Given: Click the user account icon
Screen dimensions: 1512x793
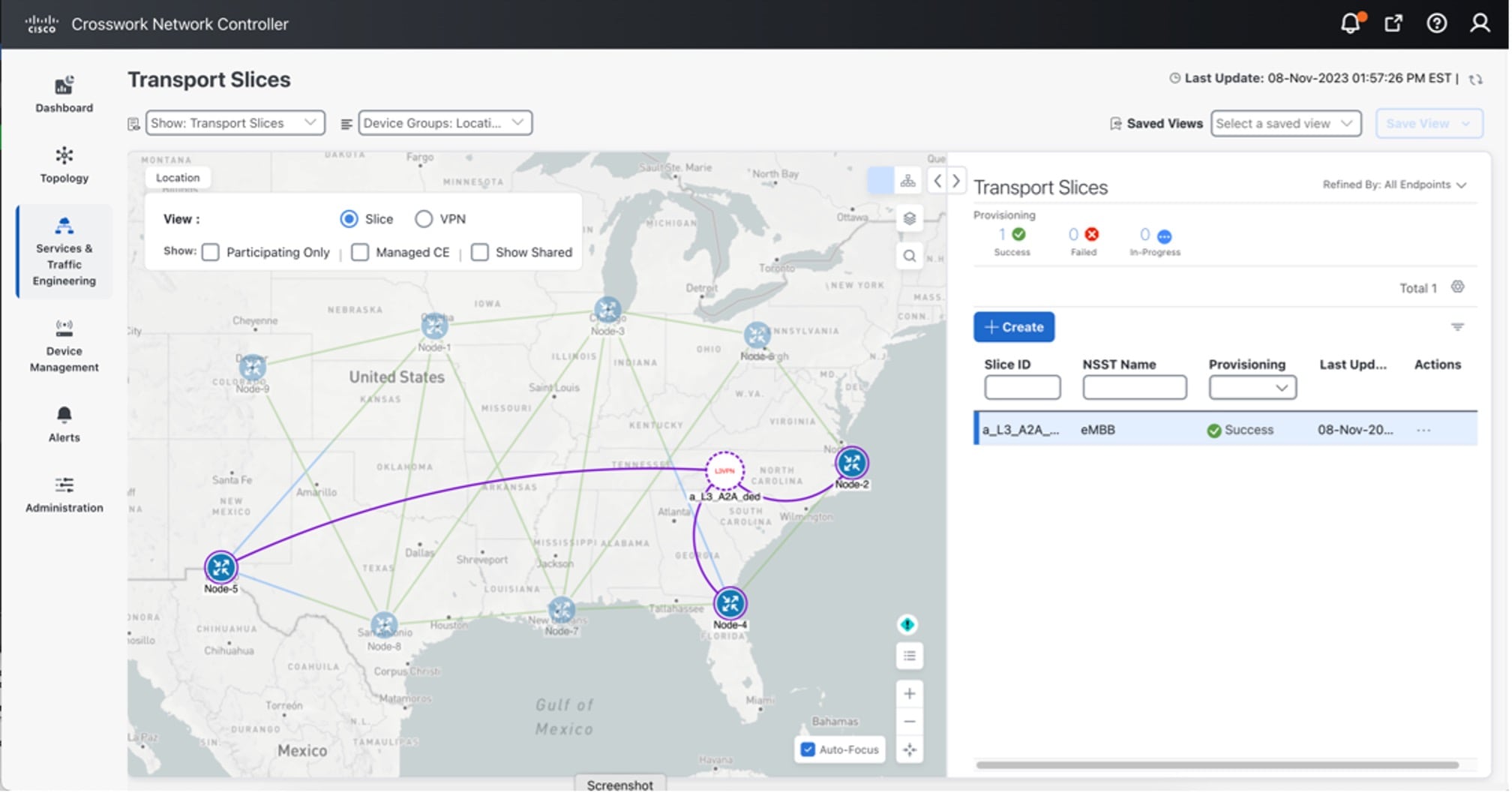Looking at the screenshot, I should 1480,23.
